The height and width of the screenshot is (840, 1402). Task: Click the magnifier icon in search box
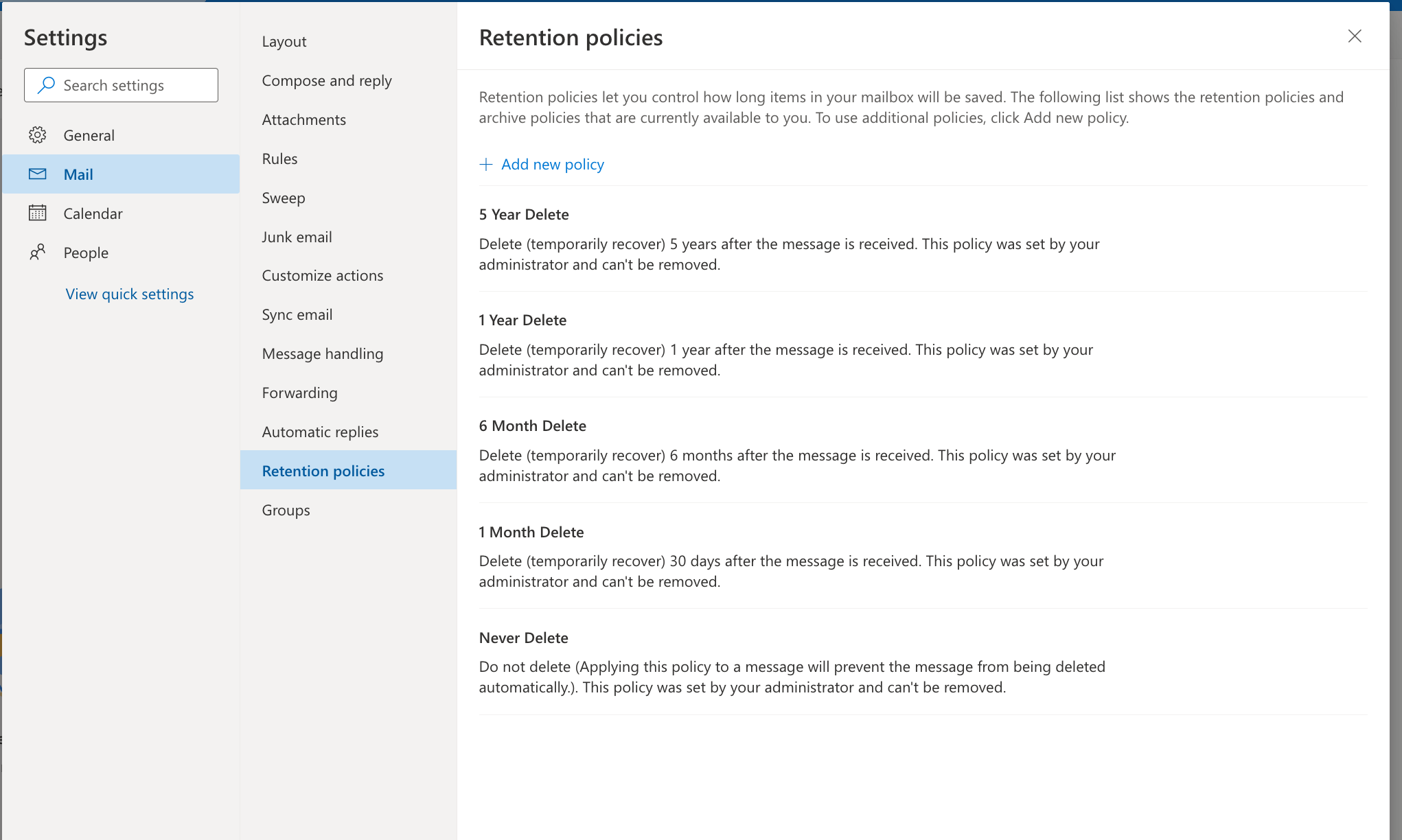coord(46,85)
